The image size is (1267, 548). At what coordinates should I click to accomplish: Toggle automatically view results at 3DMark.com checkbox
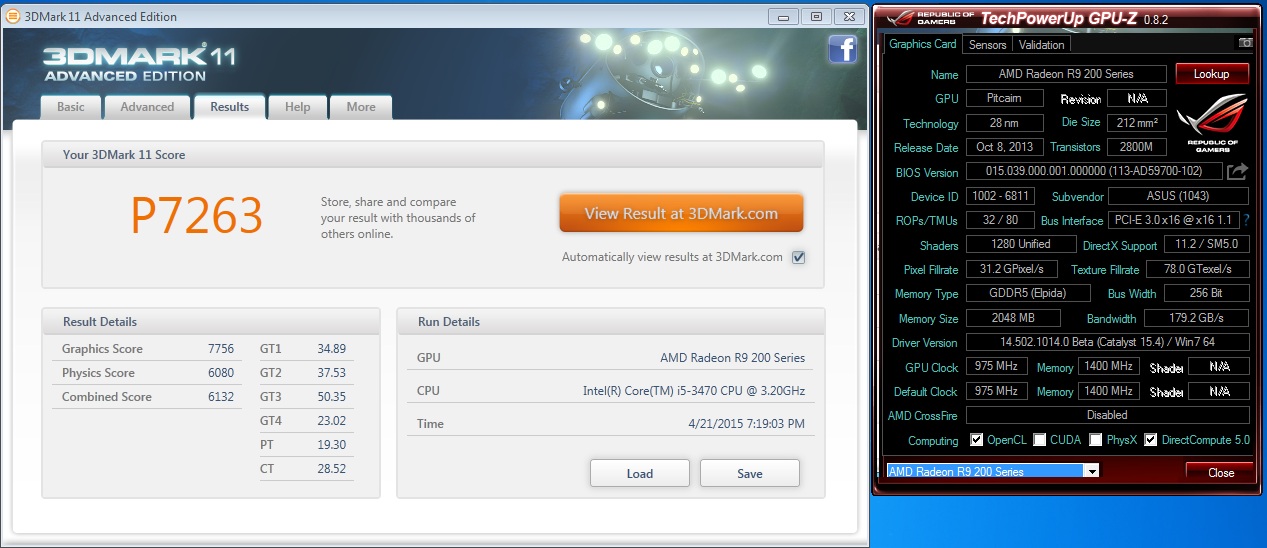[798, 257]
